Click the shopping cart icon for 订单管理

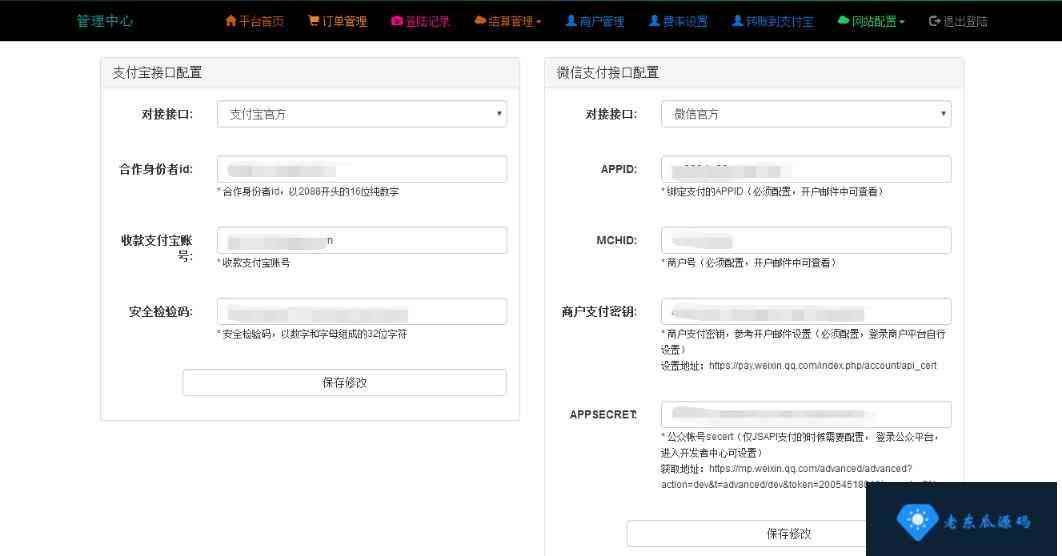coord(313,21)
